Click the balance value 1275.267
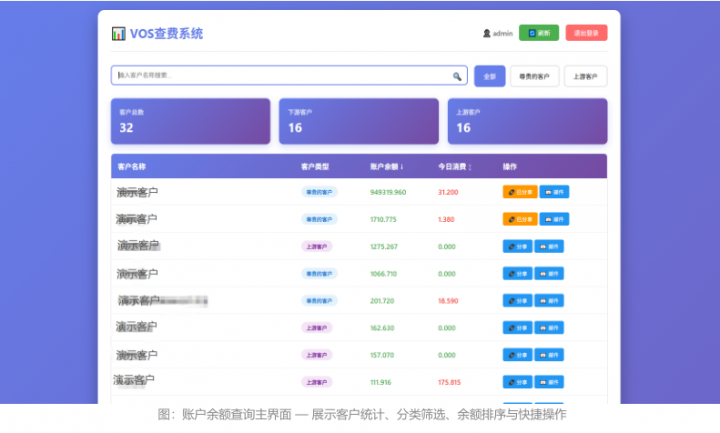 click(x=384, y=247)
